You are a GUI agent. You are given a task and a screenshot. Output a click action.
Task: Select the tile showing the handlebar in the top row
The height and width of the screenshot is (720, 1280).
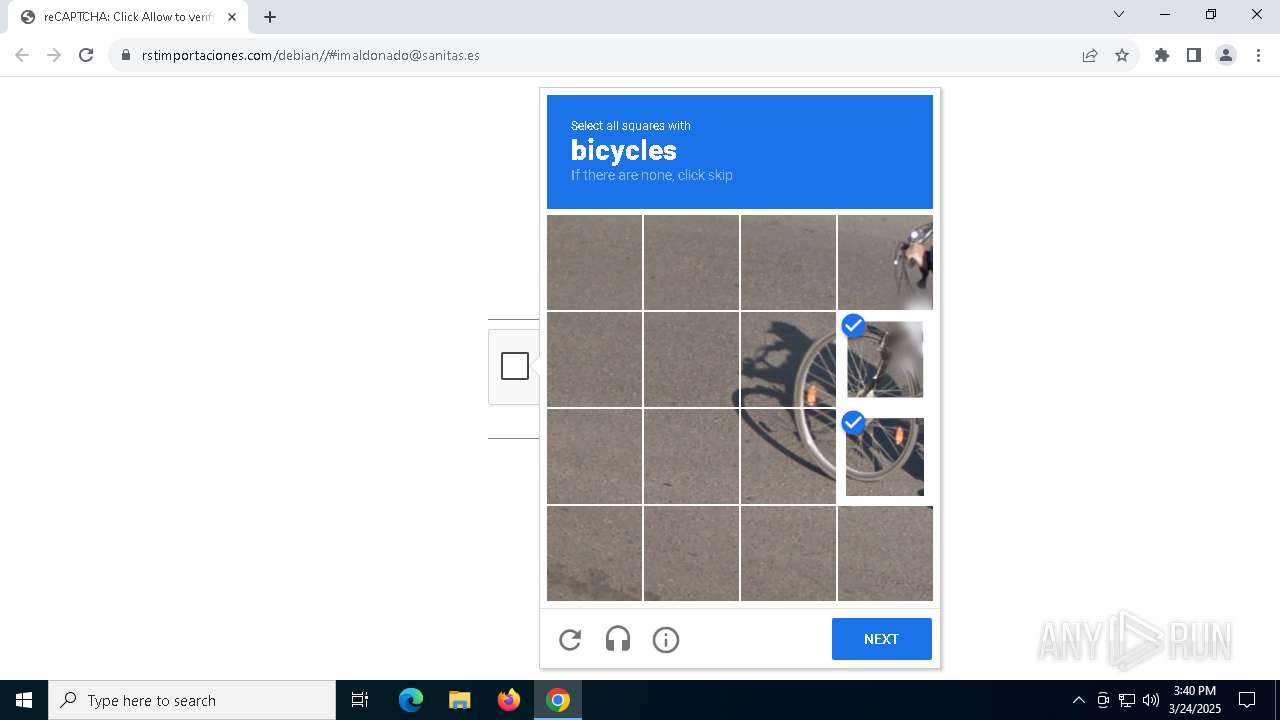885,263
